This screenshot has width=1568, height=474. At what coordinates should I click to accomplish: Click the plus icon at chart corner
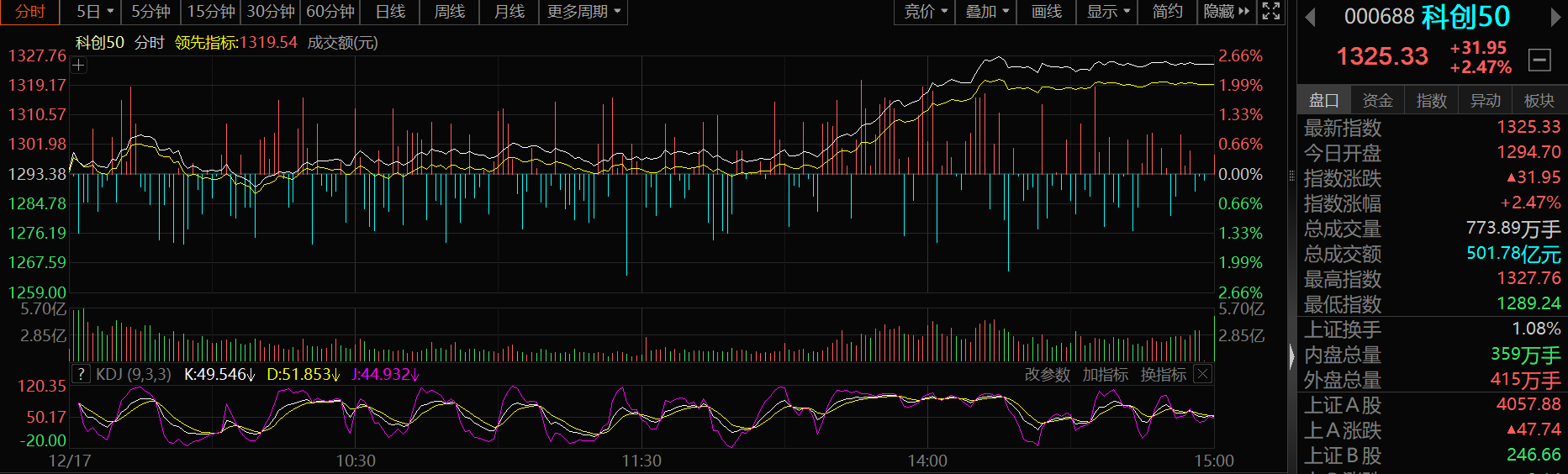pos(78,66)
